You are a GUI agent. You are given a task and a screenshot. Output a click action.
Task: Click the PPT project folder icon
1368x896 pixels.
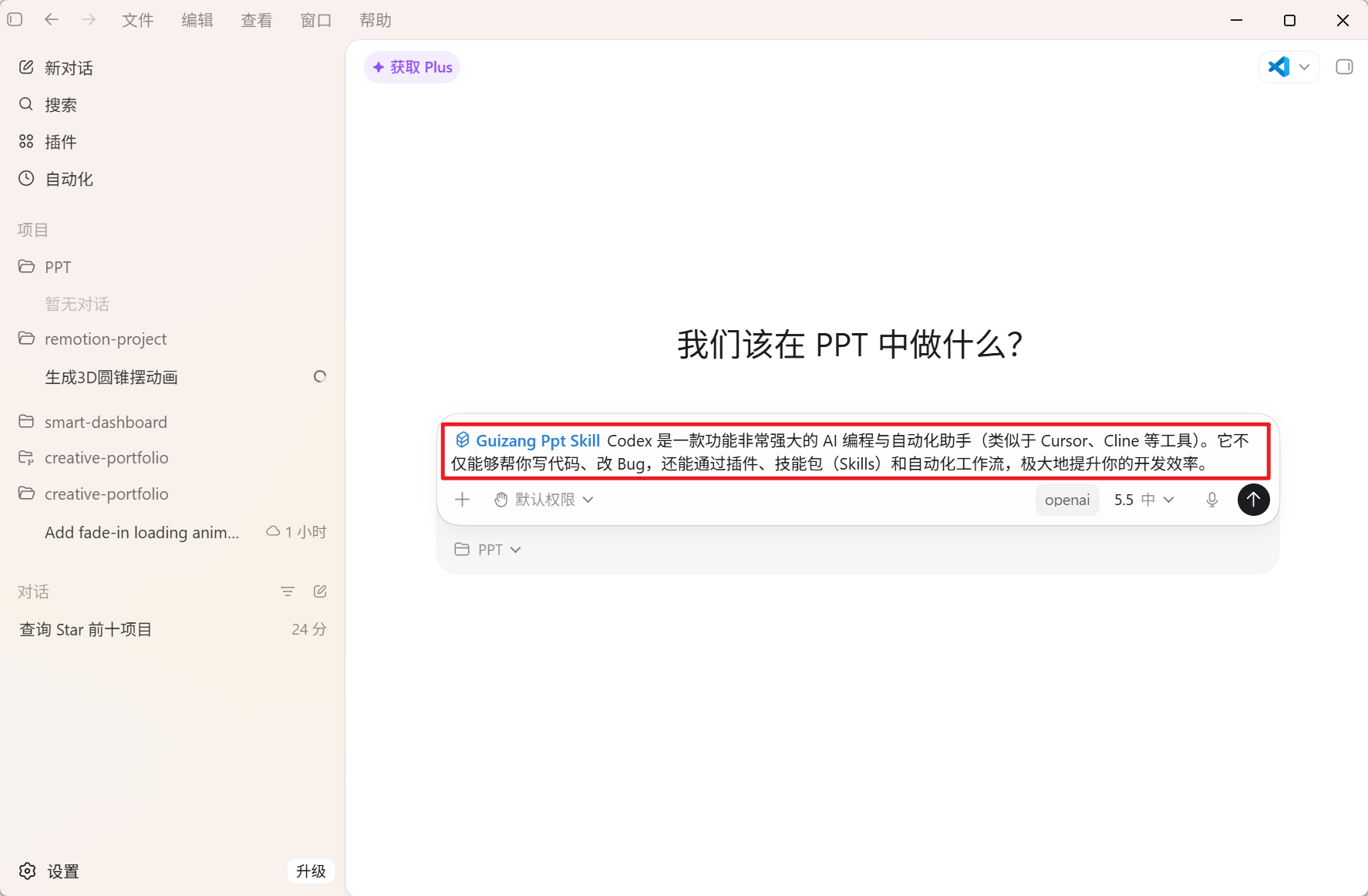pyautogui.click(x=26, y=266)
